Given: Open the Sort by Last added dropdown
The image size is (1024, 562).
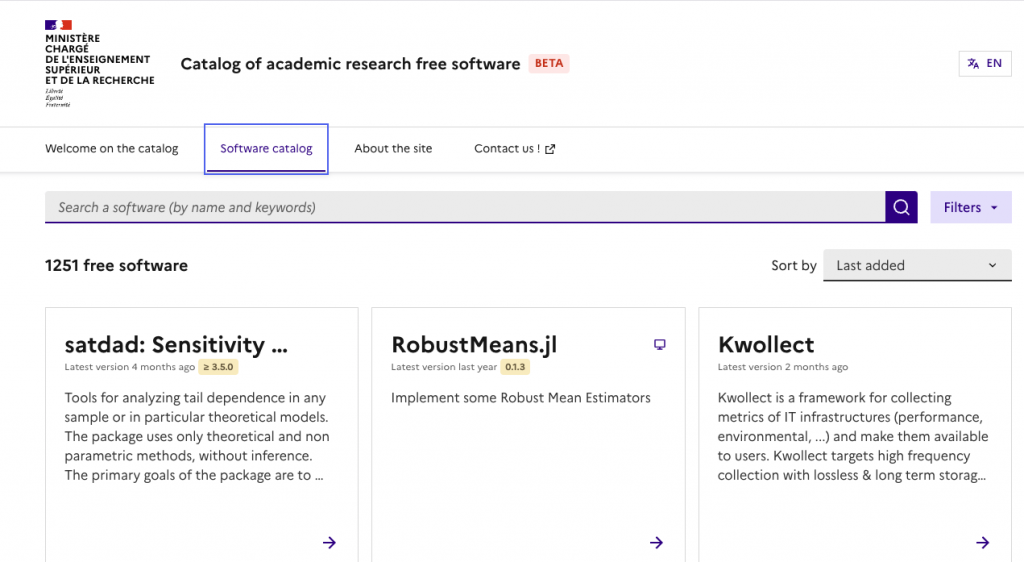Looking at the screenshot, I should coord(915,265).
